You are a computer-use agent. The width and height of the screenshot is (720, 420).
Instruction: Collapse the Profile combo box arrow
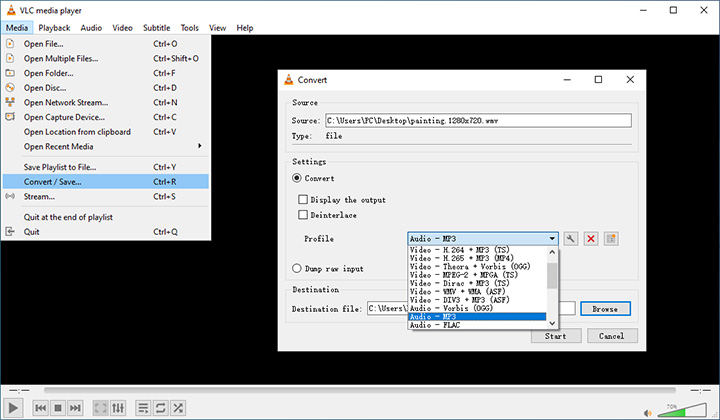click(552, 239)
